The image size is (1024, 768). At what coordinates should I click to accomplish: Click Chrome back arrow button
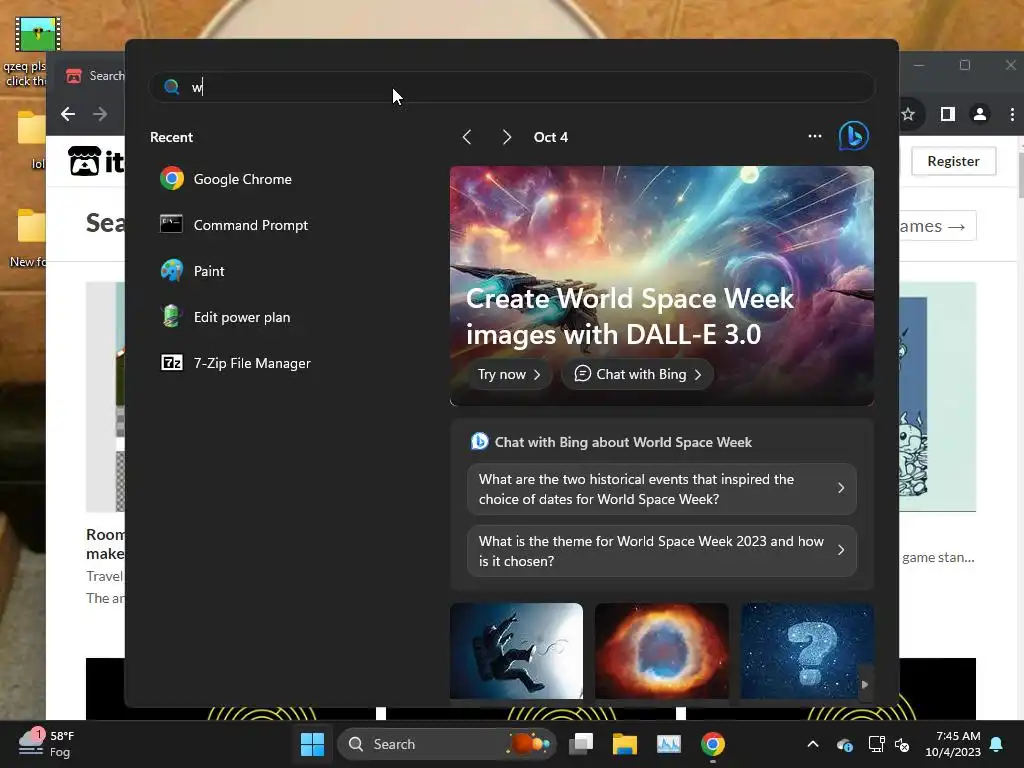pyautogui.click(x=68, y=114)
